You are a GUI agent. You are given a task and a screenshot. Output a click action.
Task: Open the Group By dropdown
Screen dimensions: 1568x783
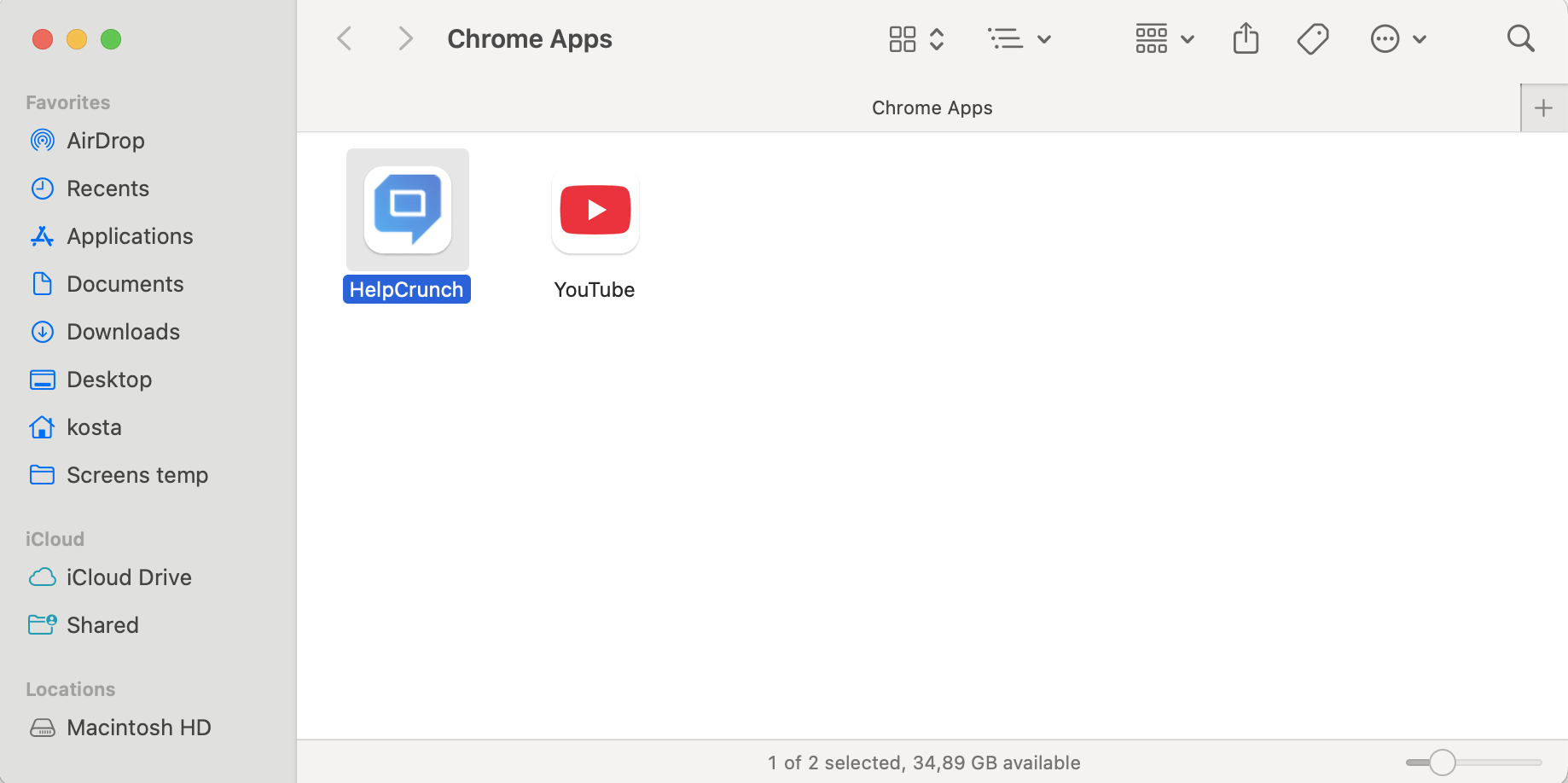[x=1164, y=38]
